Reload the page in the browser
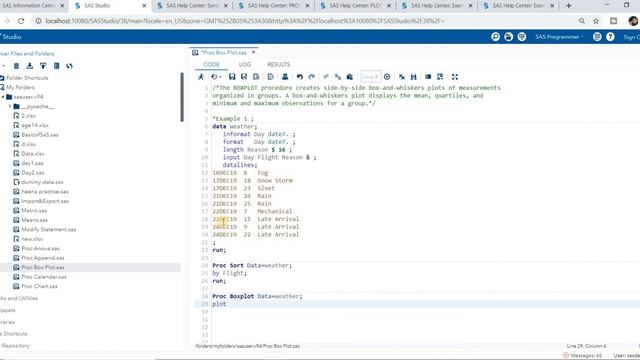 pos(21,21)
